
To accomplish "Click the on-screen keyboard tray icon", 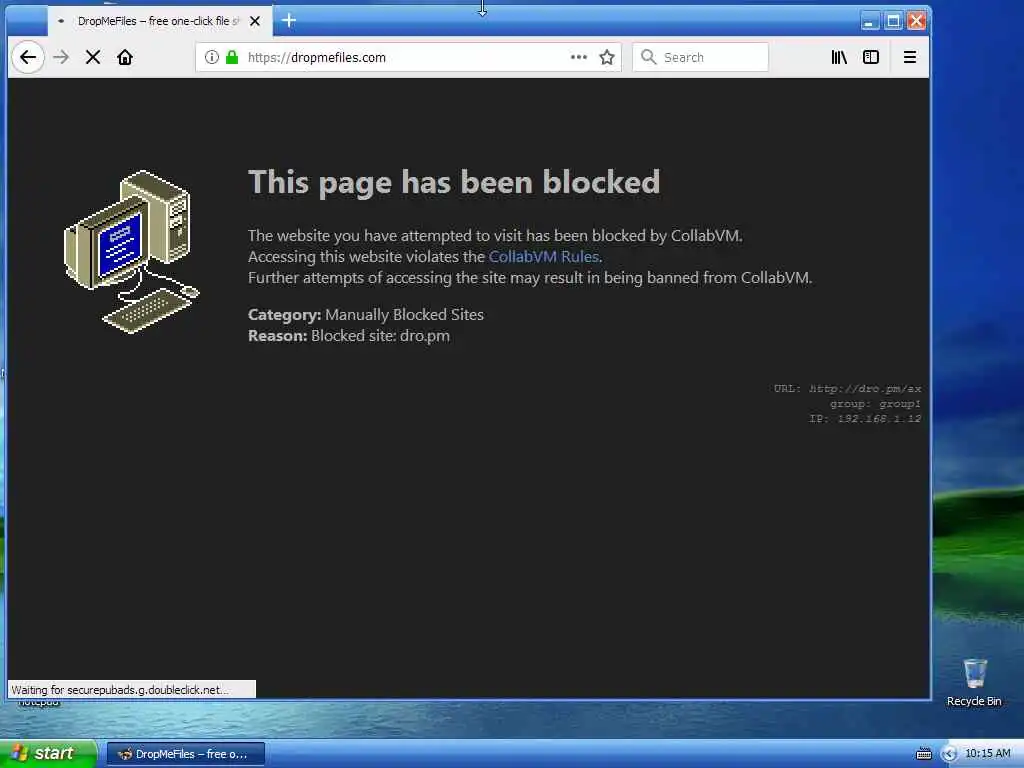I will 923,754.
